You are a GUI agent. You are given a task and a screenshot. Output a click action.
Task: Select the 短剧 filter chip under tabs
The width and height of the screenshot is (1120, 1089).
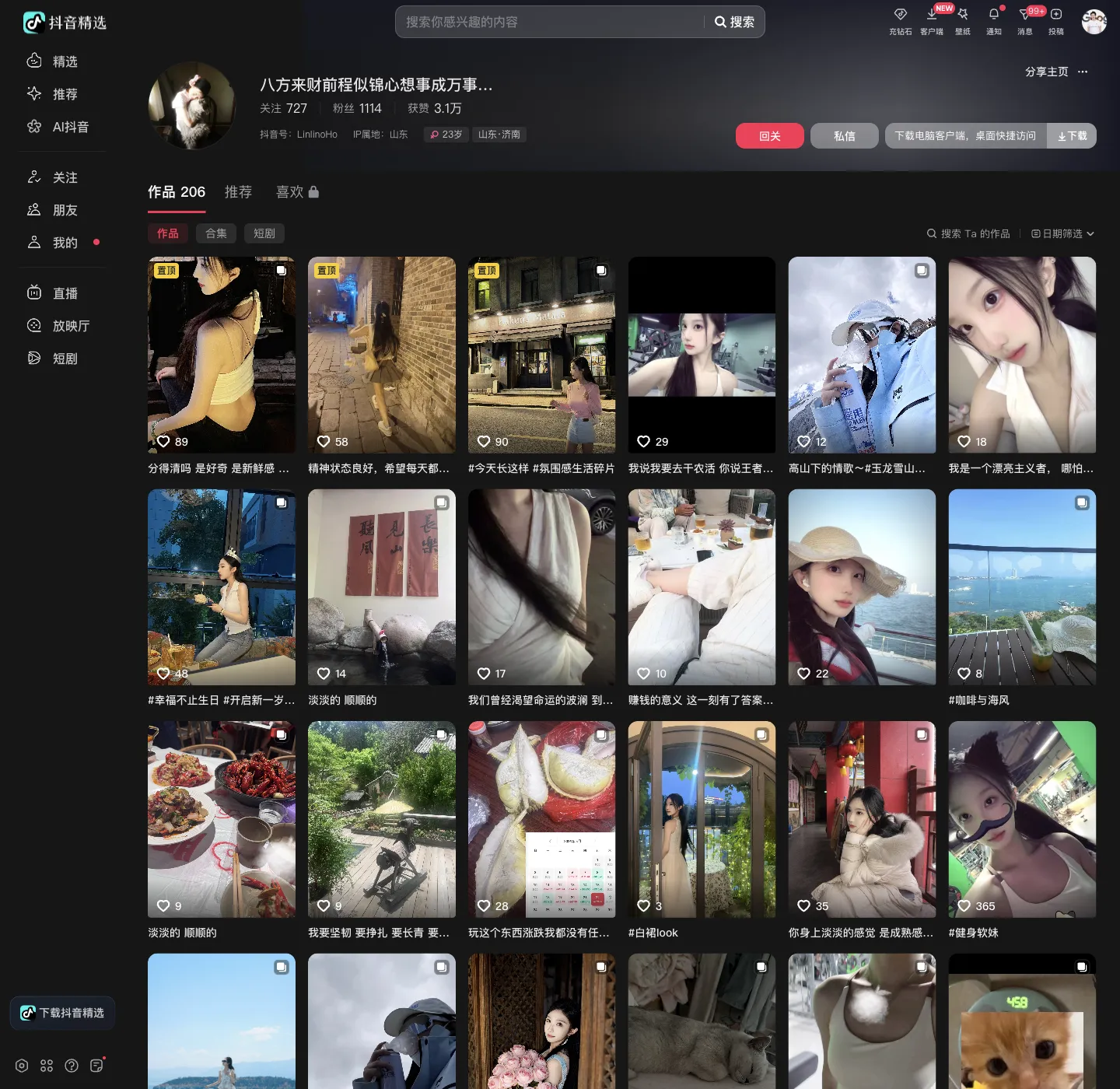click(x=264, y=233)
